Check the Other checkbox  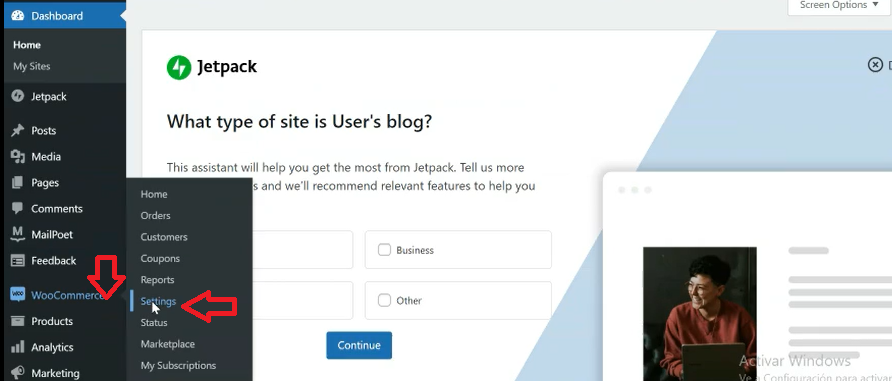click(385, 300)
